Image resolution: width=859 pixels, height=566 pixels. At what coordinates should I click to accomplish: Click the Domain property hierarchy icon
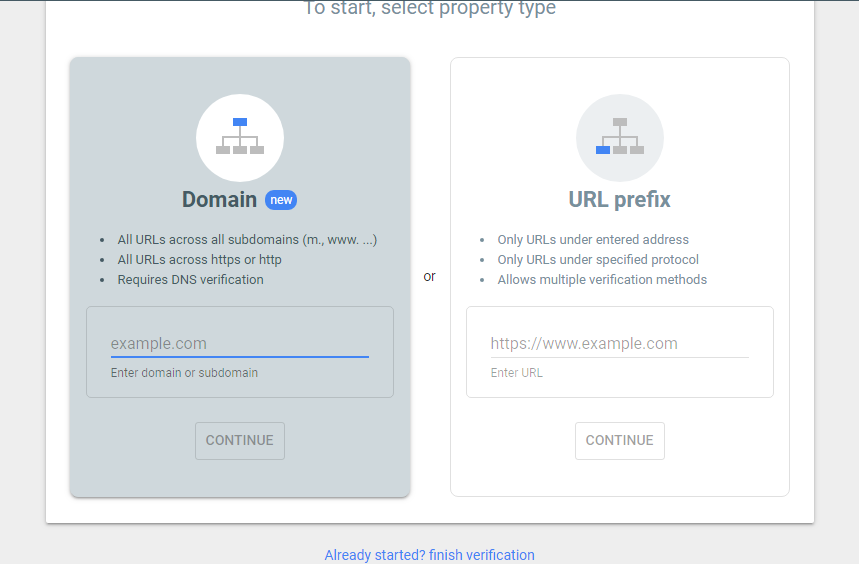coord(240,138)
